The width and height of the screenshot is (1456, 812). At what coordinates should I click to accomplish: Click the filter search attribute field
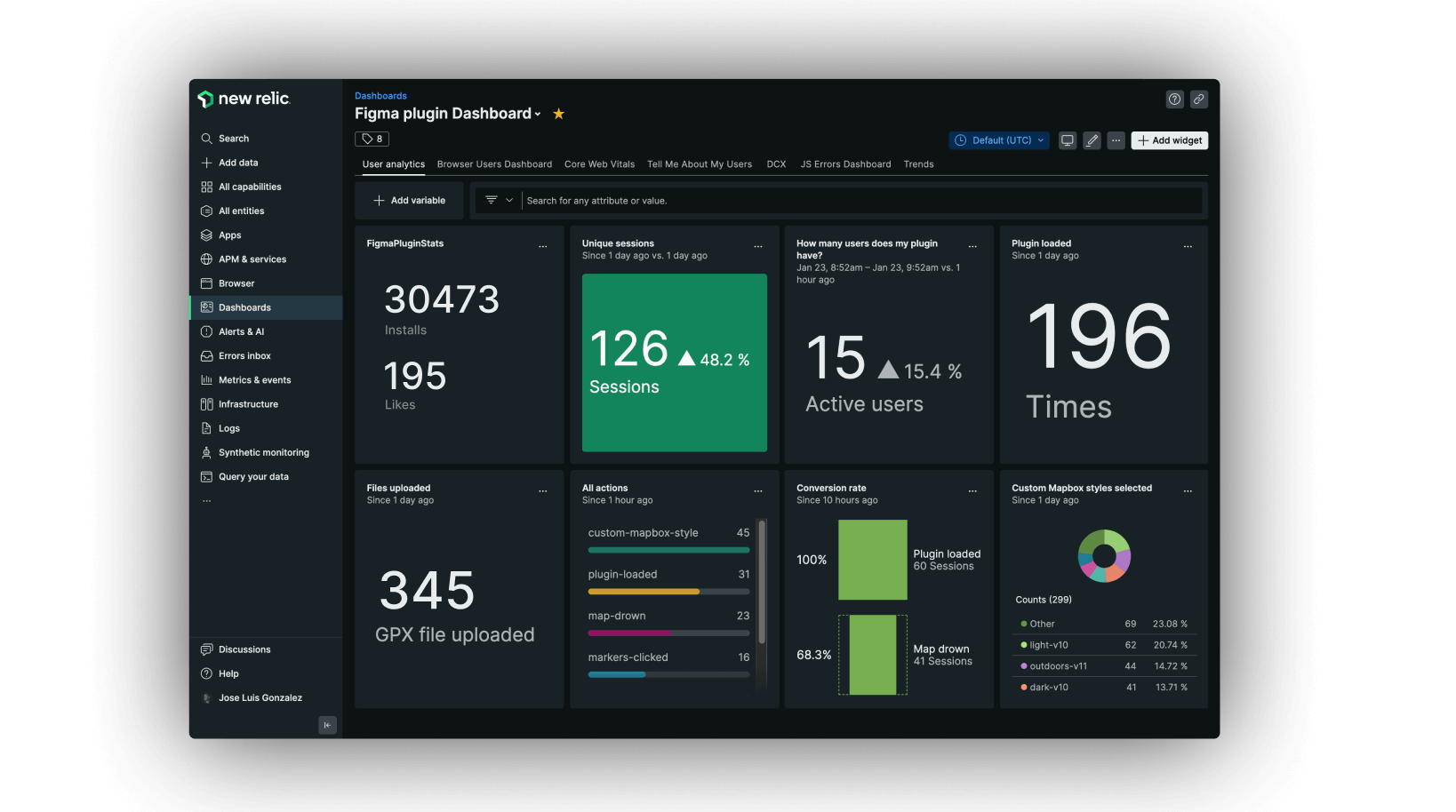point(862,201)
